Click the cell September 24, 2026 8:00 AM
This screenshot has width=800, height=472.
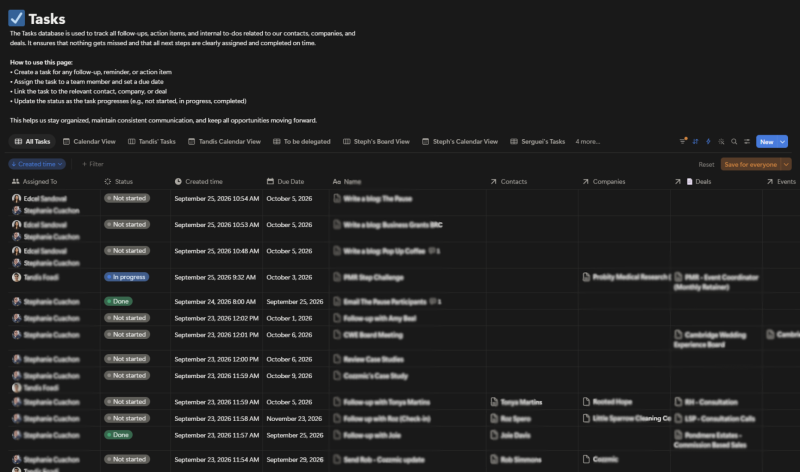(x=214, y=302)
